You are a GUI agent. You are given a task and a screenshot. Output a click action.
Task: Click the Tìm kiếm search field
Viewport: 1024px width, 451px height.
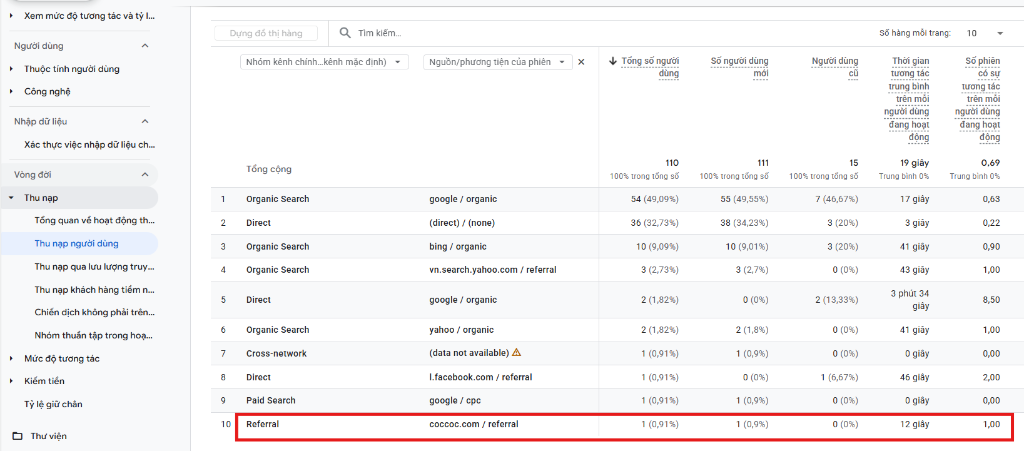(379, 33)
